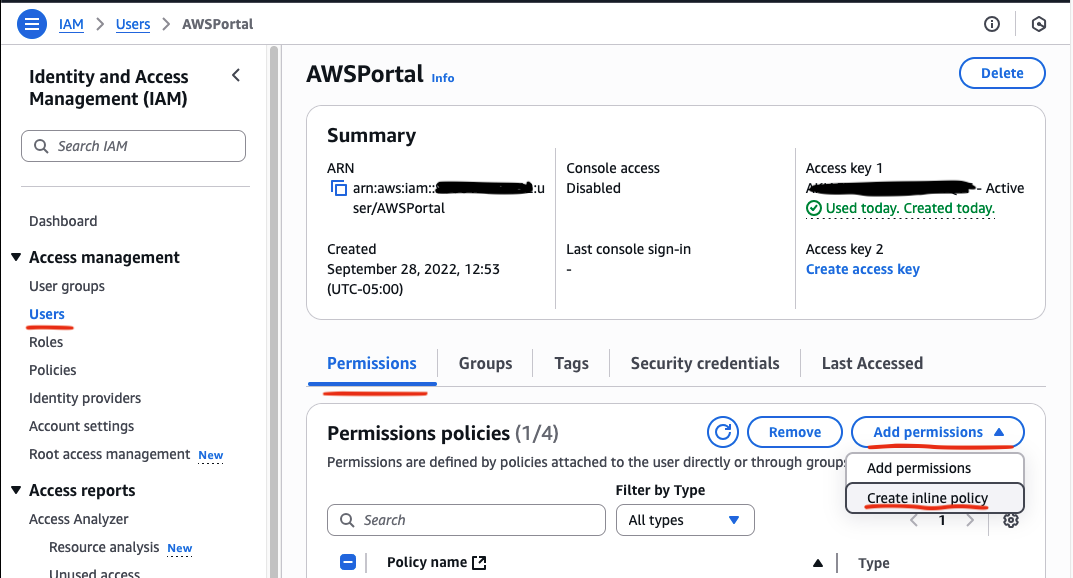
Task: Refresh the Permissions policies list
Action: 723,432
